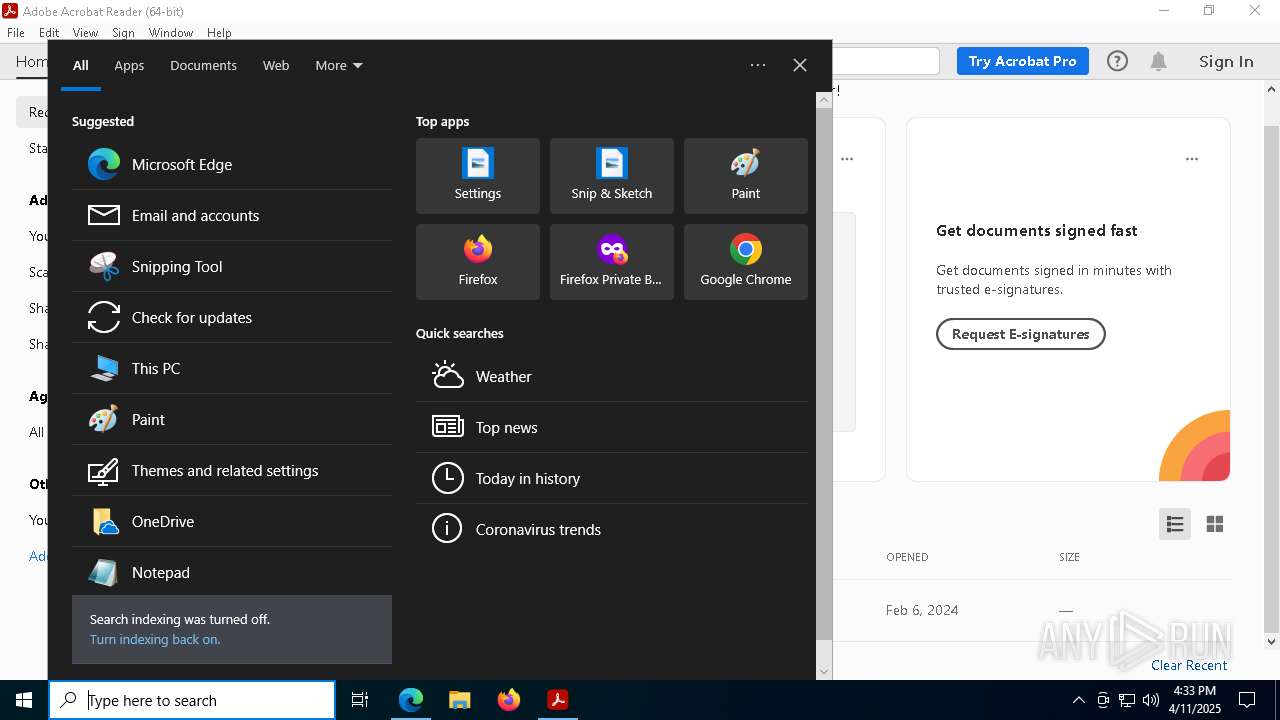Select the Documents search tab
The width and height of the screenshot is (1280, 720).
coord(203,65)
